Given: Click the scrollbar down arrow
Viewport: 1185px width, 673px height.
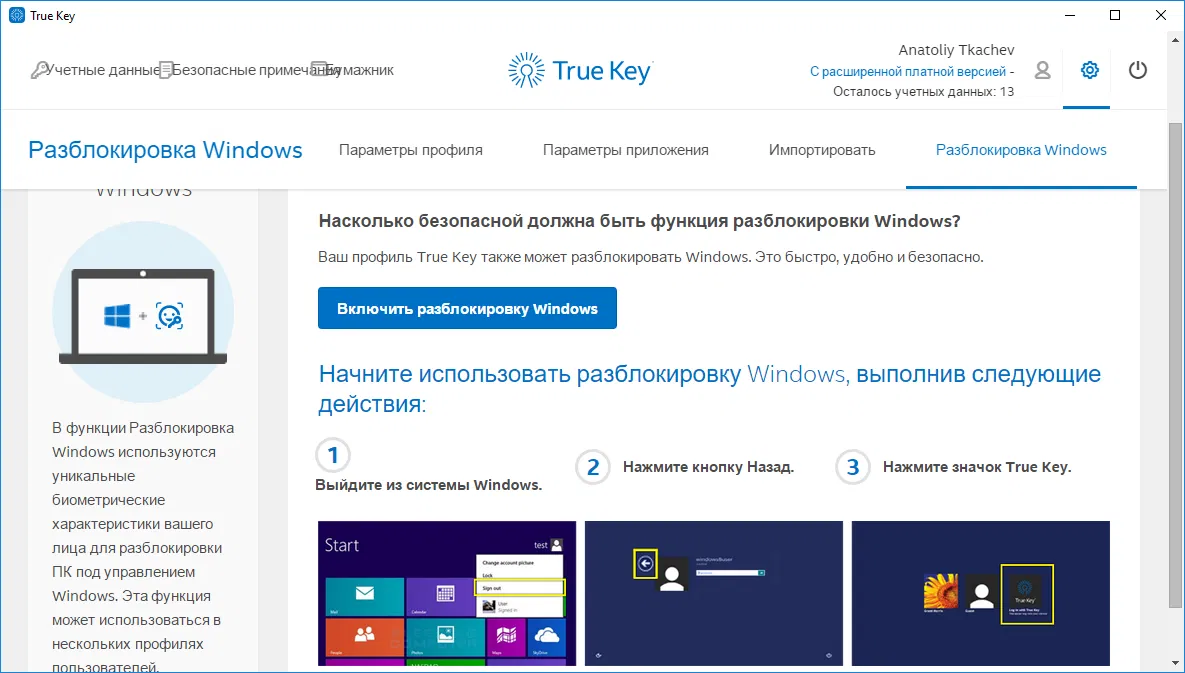Looking at the screenshot, I should click(1176, 664).
